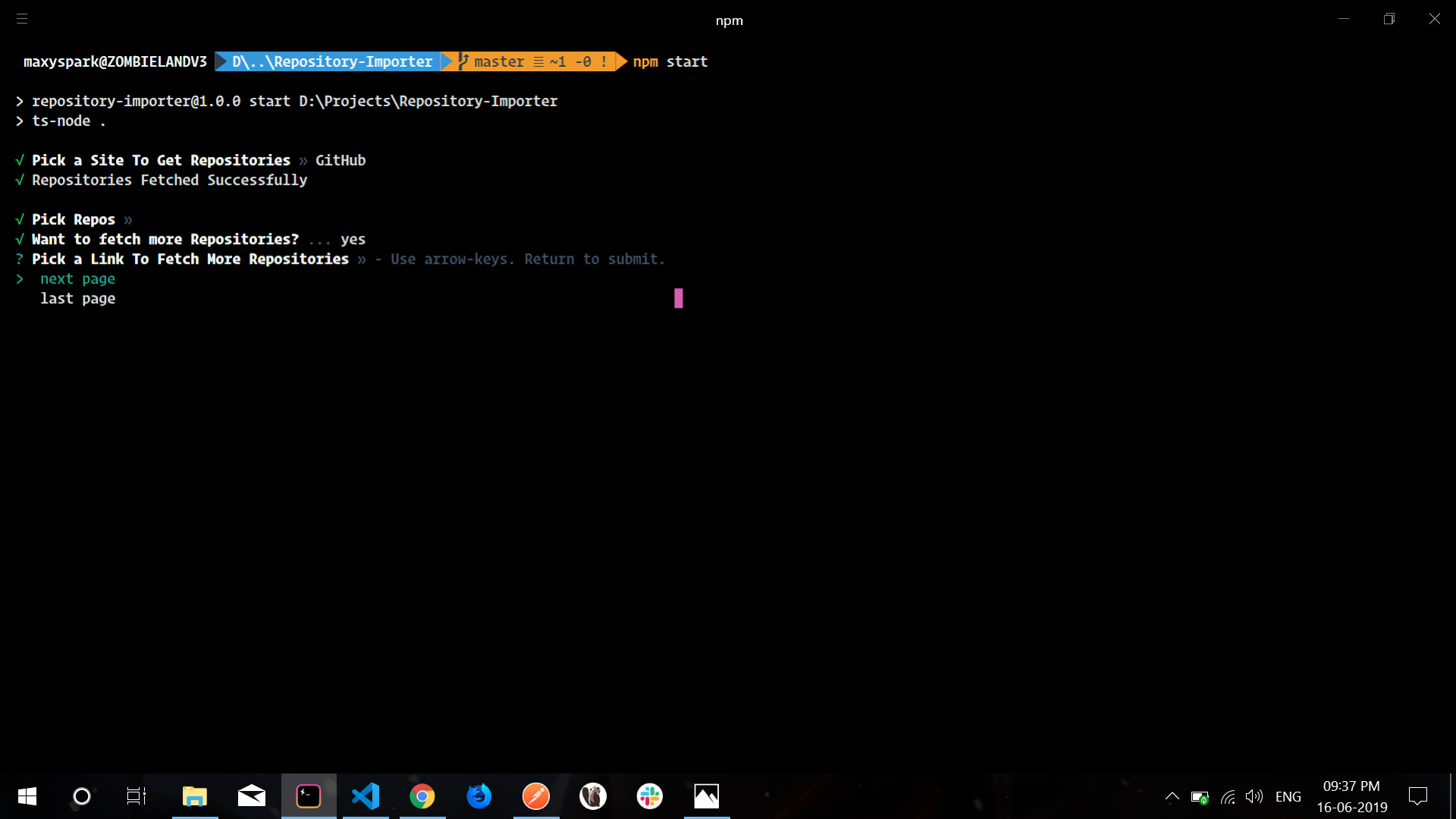Screen dimensions: 1456x819
Task: Minimize the npm terminal window
Action: coord(1344,19)
